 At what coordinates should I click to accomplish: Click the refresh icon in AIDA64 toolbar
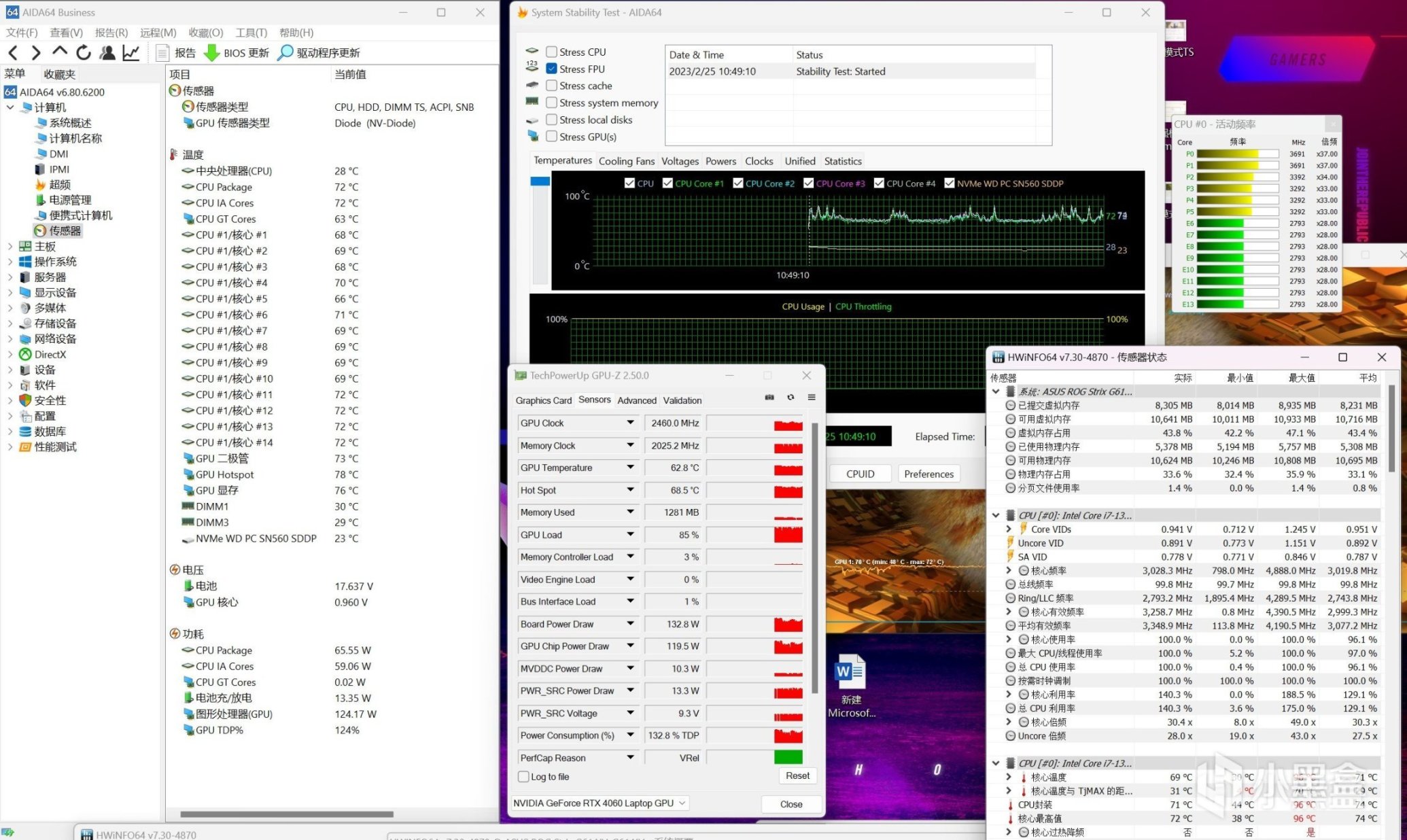point(83,52)
